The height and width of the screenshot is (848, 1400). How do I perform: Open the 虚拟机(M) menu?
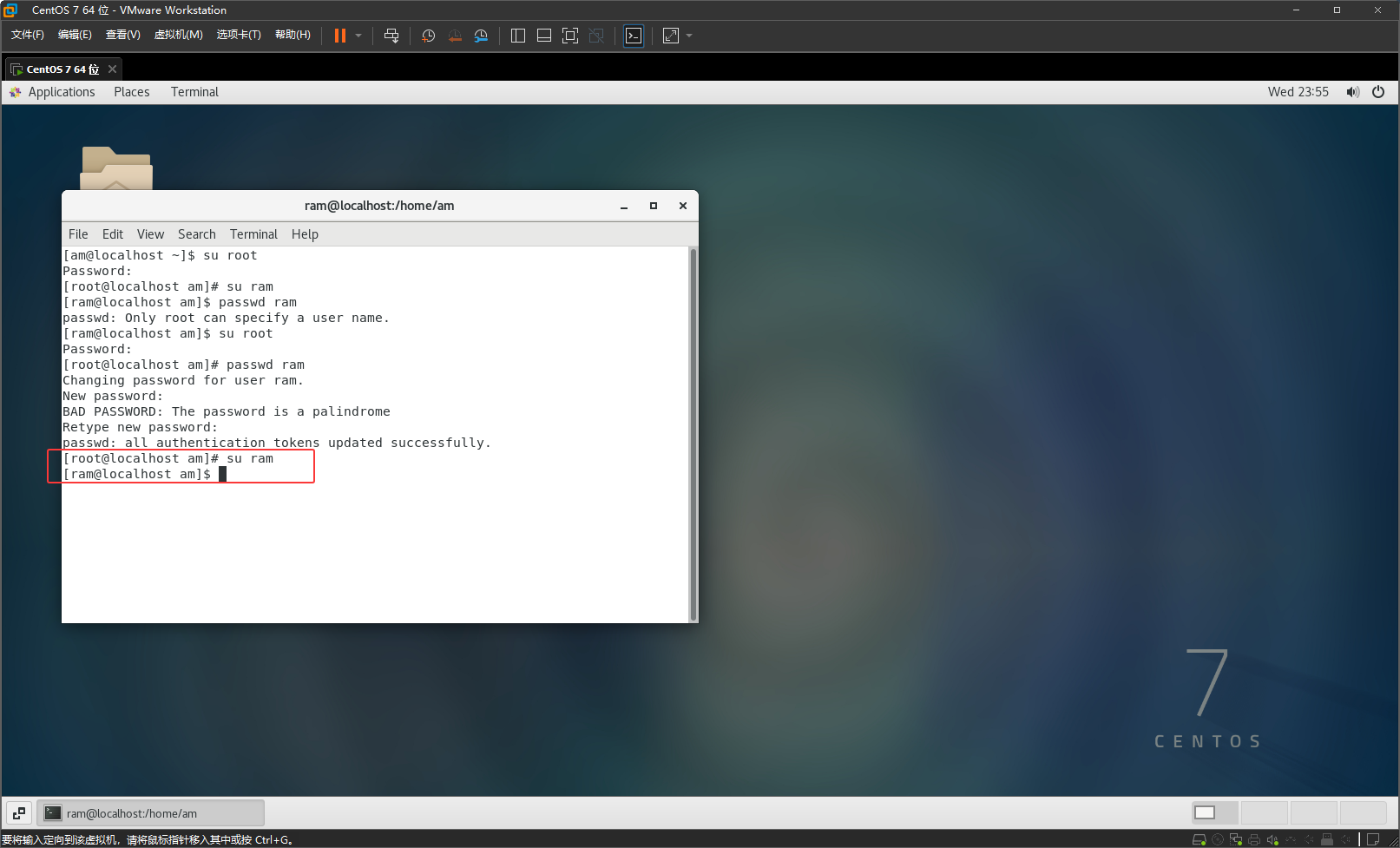coord(178,35)
